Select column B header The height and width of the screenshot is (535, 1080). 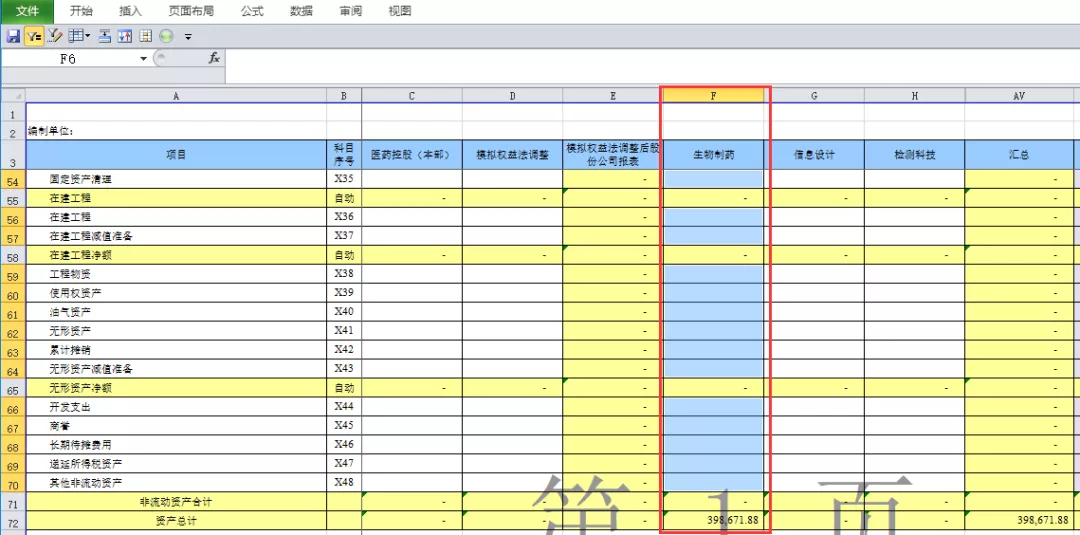coord(344,96)
